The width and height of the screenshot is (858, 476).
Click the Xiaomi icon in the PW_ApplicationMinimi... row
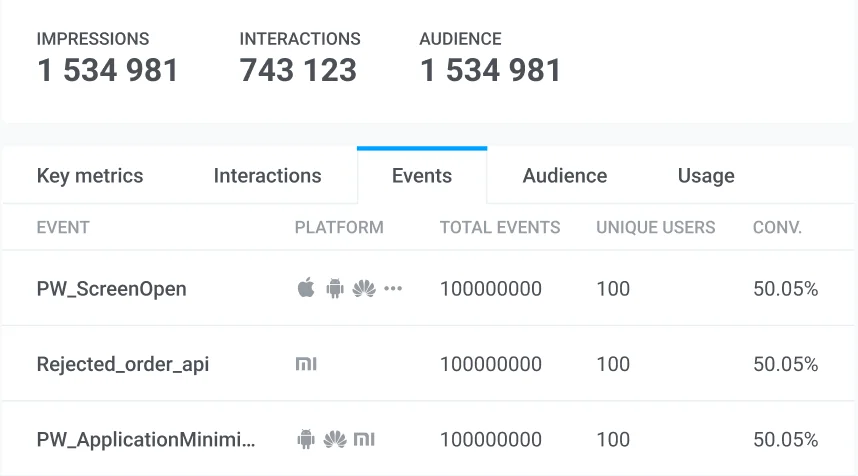click(365, 439)
